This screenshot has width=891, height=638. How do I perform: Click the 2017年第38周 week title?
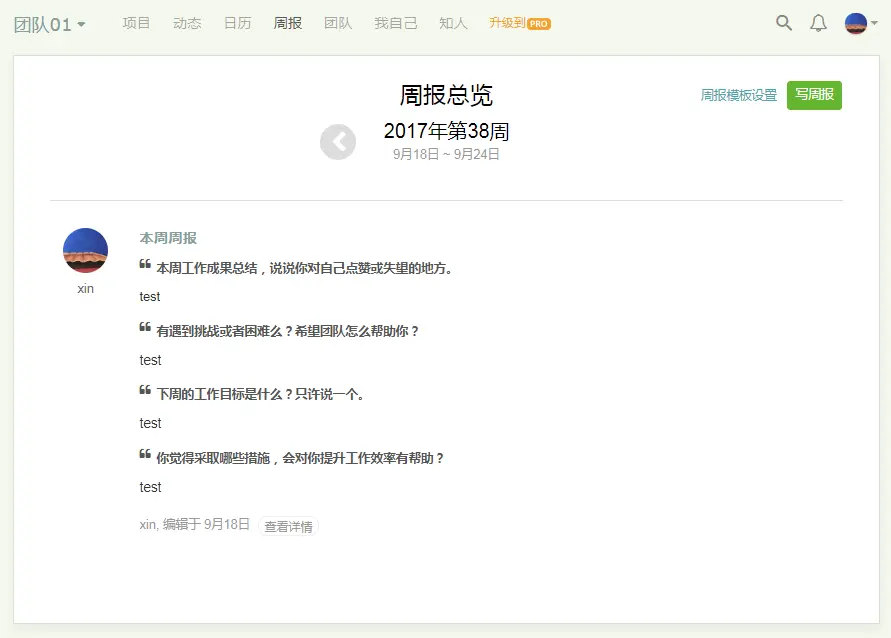coord(446,131)
